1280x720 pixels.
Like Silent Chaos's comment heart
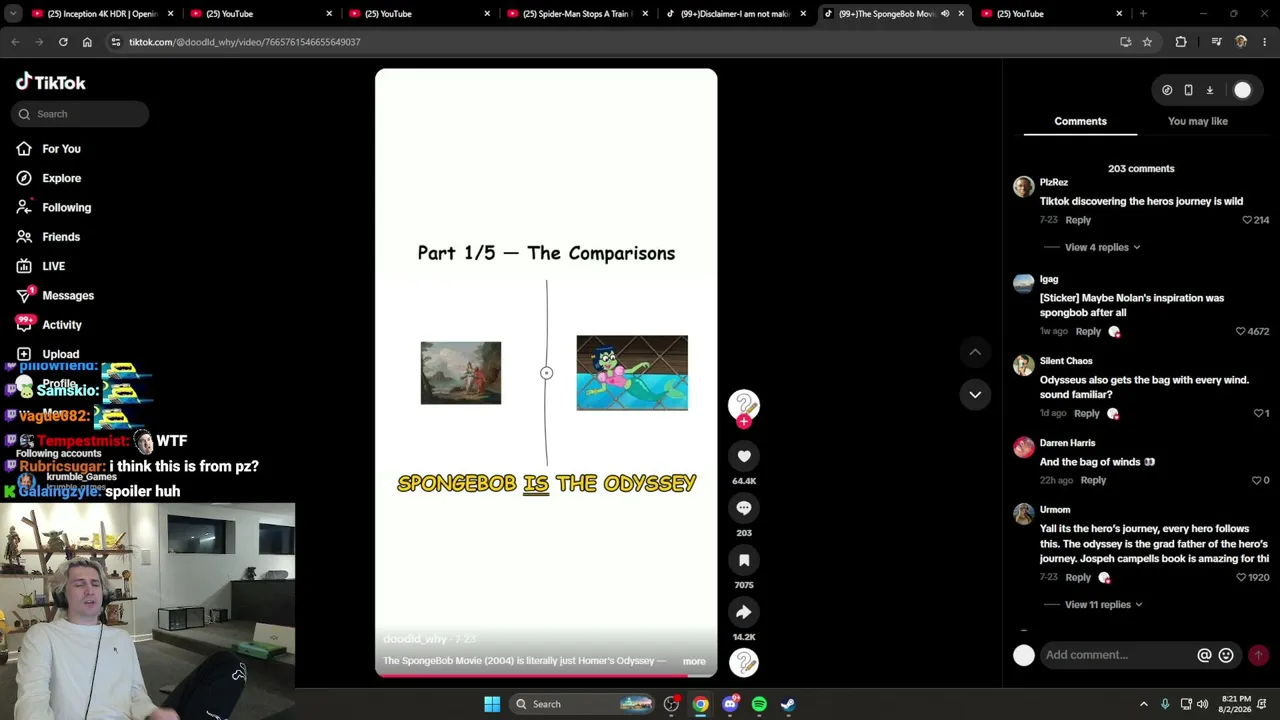(1258, 413)
